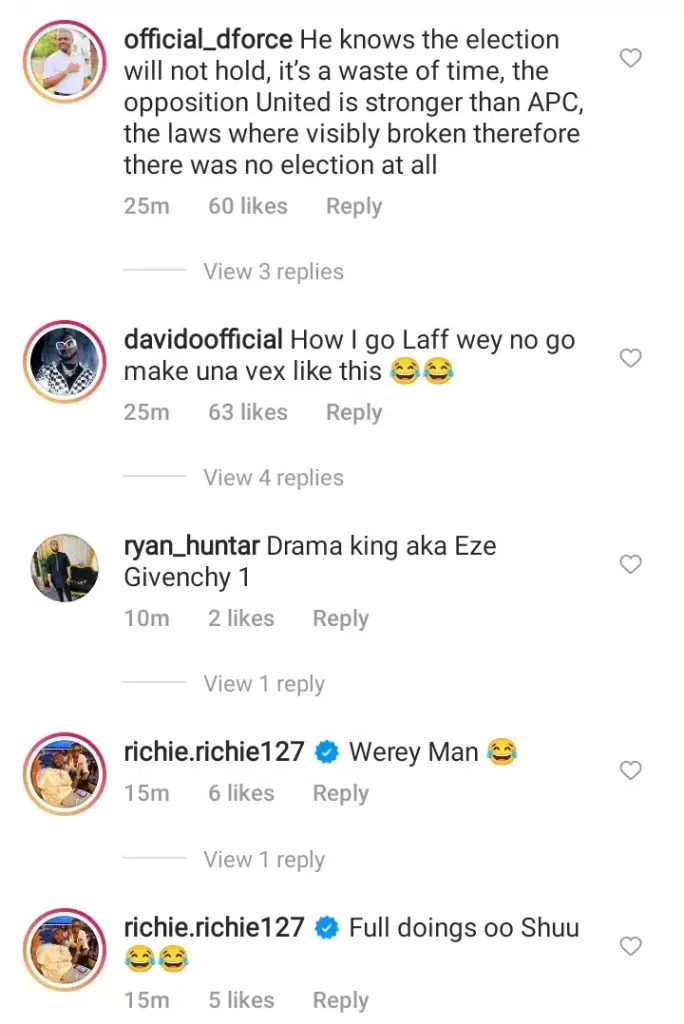684x1024 pixels.
Task: Expand 'View 1 reply' under 'Werey Man'
Action: coord(264,860)
